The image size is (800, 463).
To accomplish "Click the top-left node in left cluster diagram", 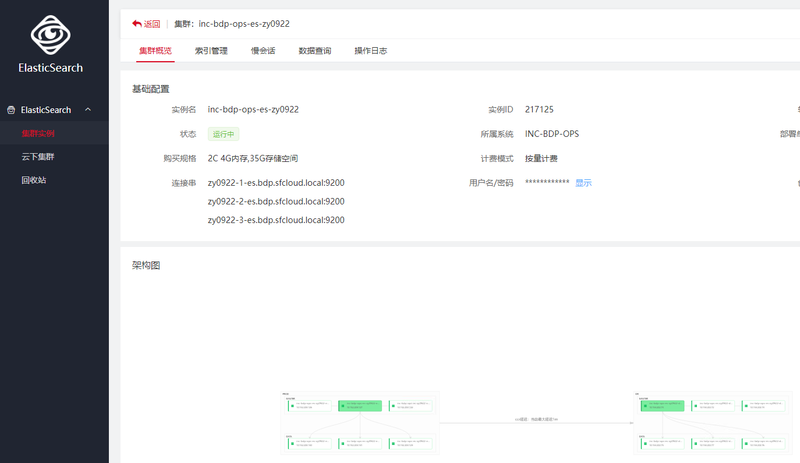I will (310, 405).
